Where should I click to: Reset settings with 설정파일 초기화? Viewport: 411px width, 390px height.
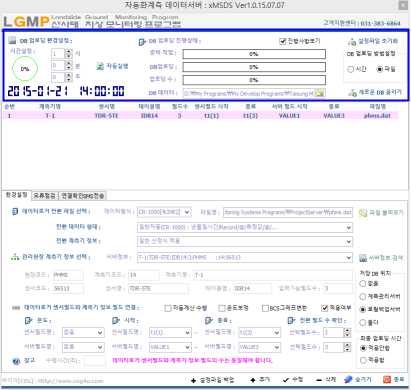(x=373, y=41)
